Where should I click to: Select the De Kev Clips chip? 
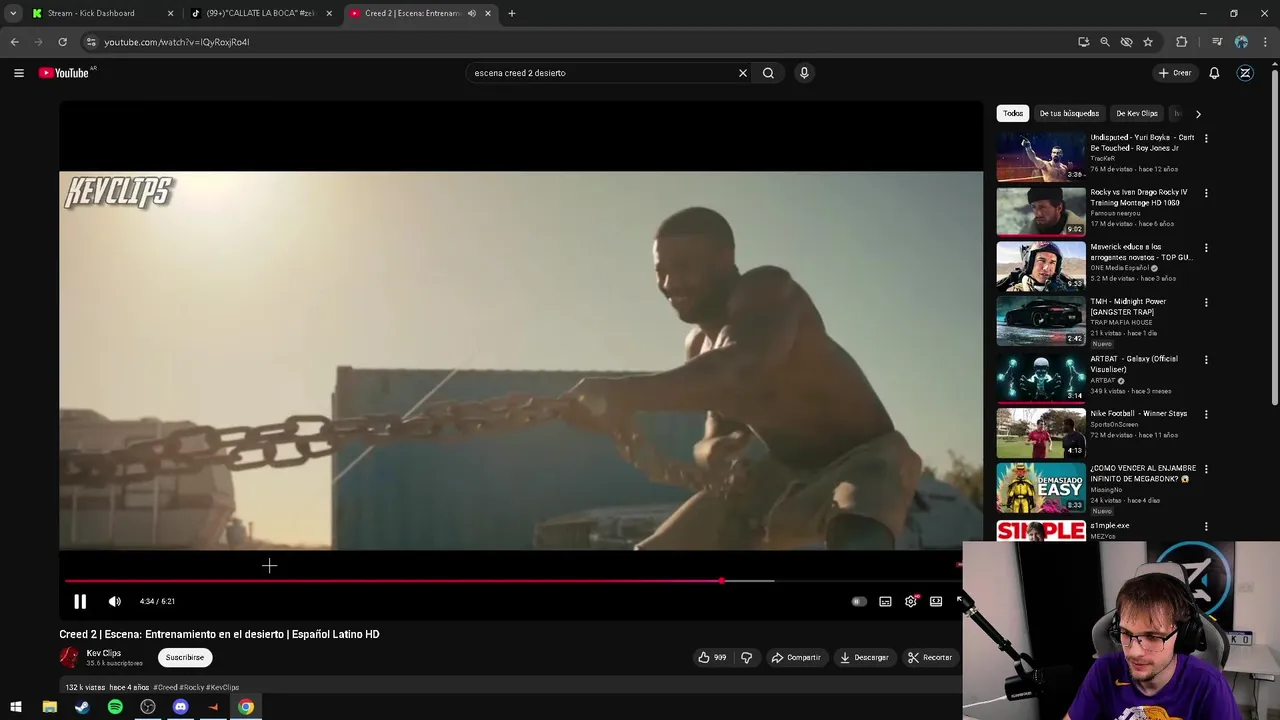coord(1137,113)
